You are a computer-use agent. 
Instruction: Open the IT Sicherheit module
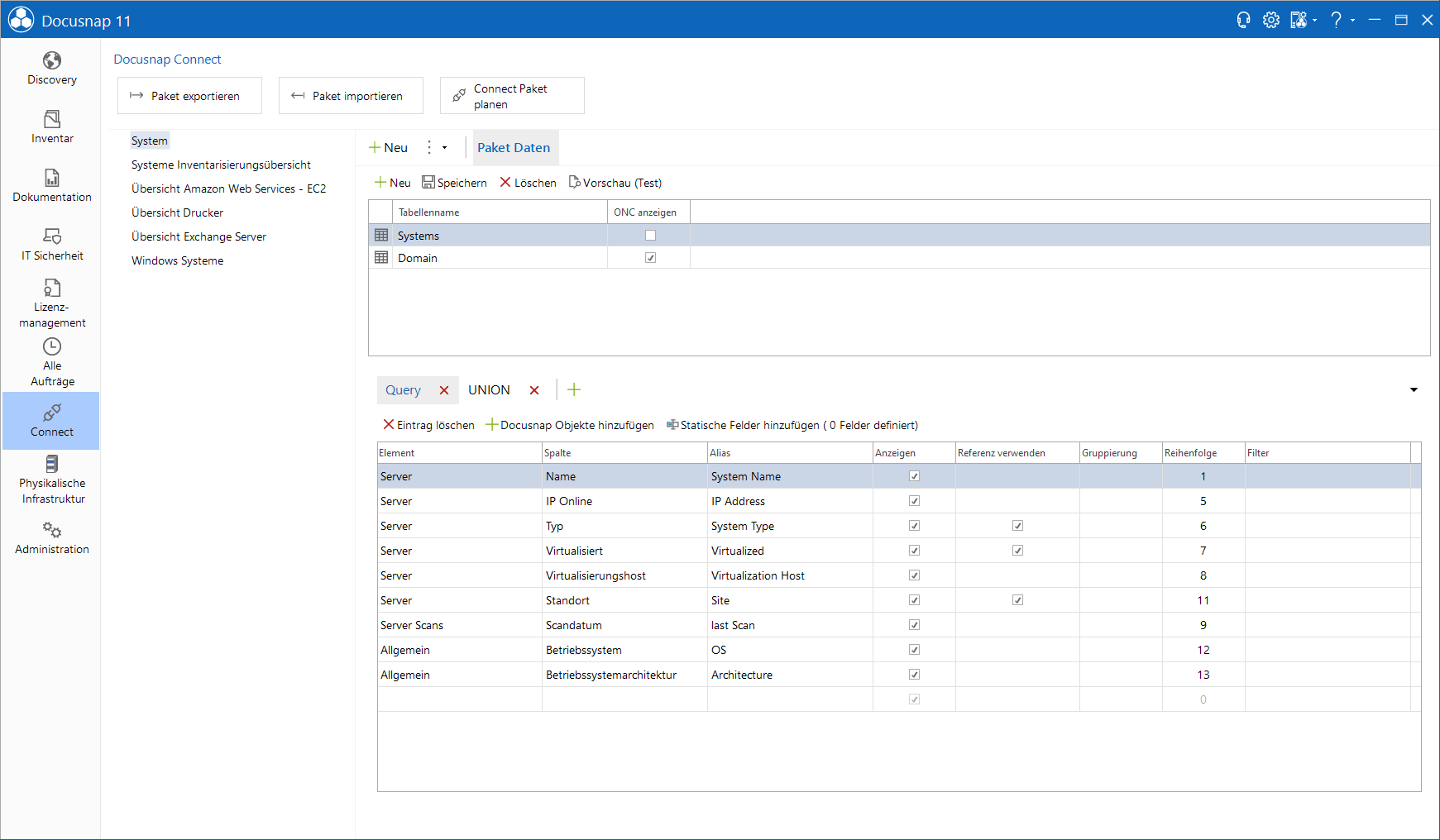(51, 245)
